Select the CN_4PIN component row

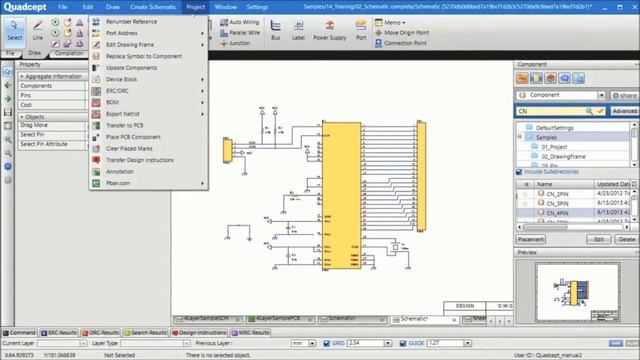coord(574,213)
